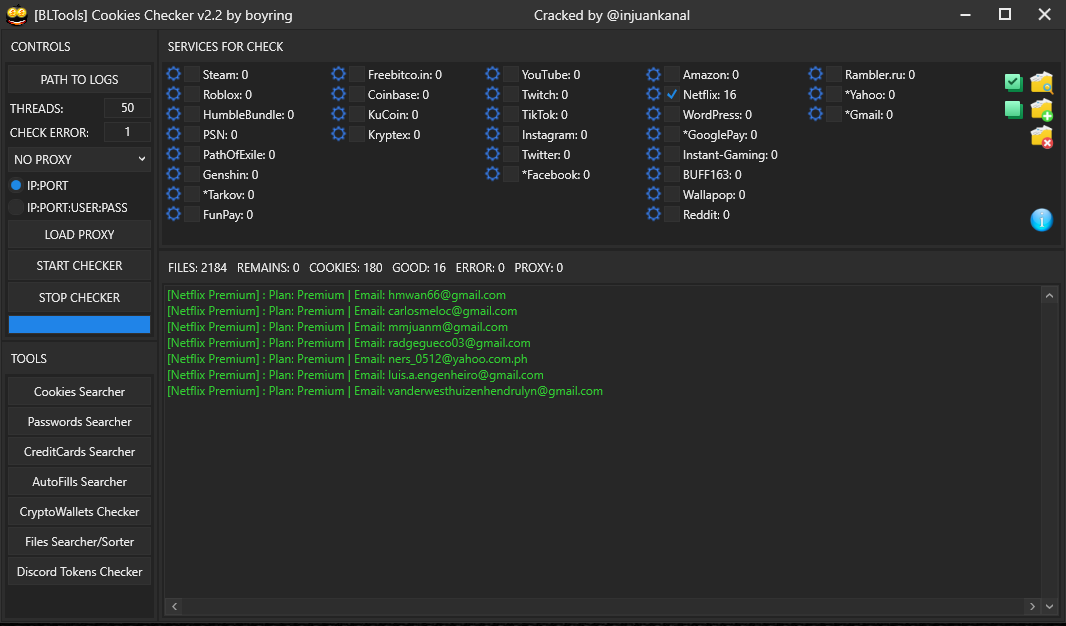The image size is (1066, 626).
Task: Open the CreditCards Searcher tool
Action: pyautogui.click(x=80, y=451)
